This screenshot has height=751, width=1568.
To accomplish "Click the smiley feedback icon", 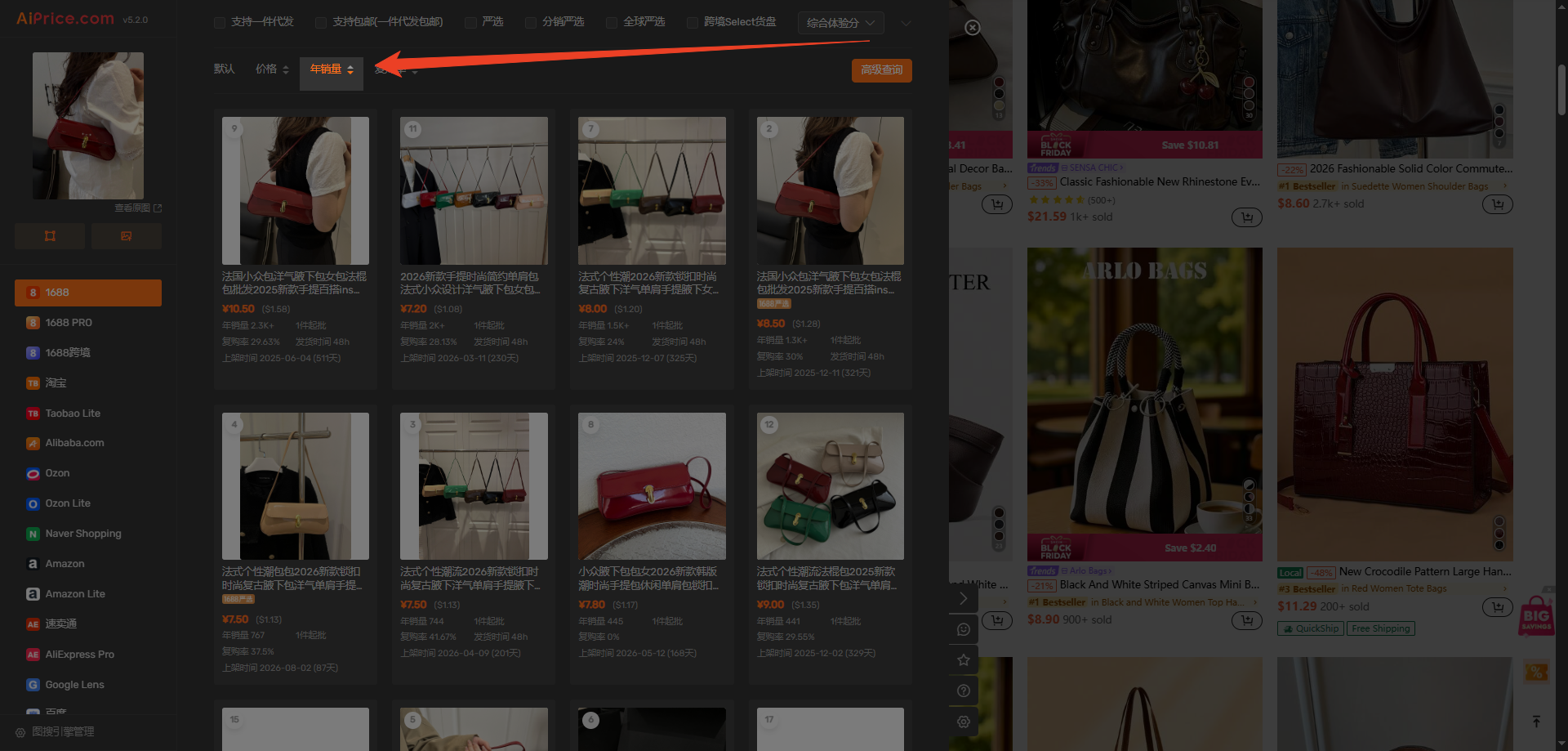I will (x=964, y=629).
